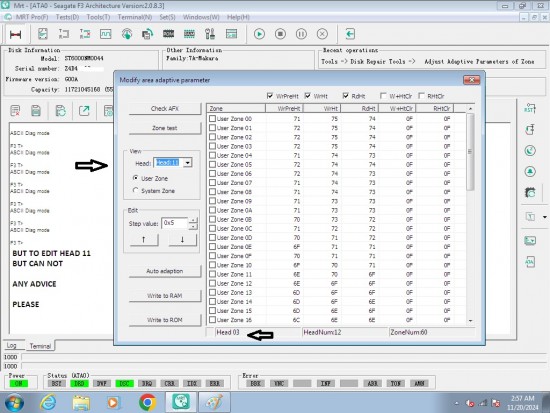Click the T/R bracket toolbar icon
550x413 pixels.
click(x=63, y=34)
